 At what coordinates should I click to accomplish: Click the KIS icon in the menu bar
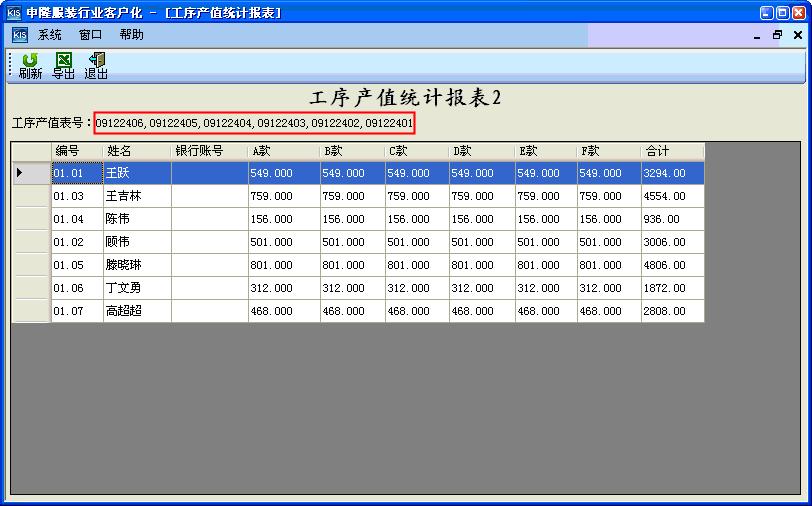tap(19, 35)
